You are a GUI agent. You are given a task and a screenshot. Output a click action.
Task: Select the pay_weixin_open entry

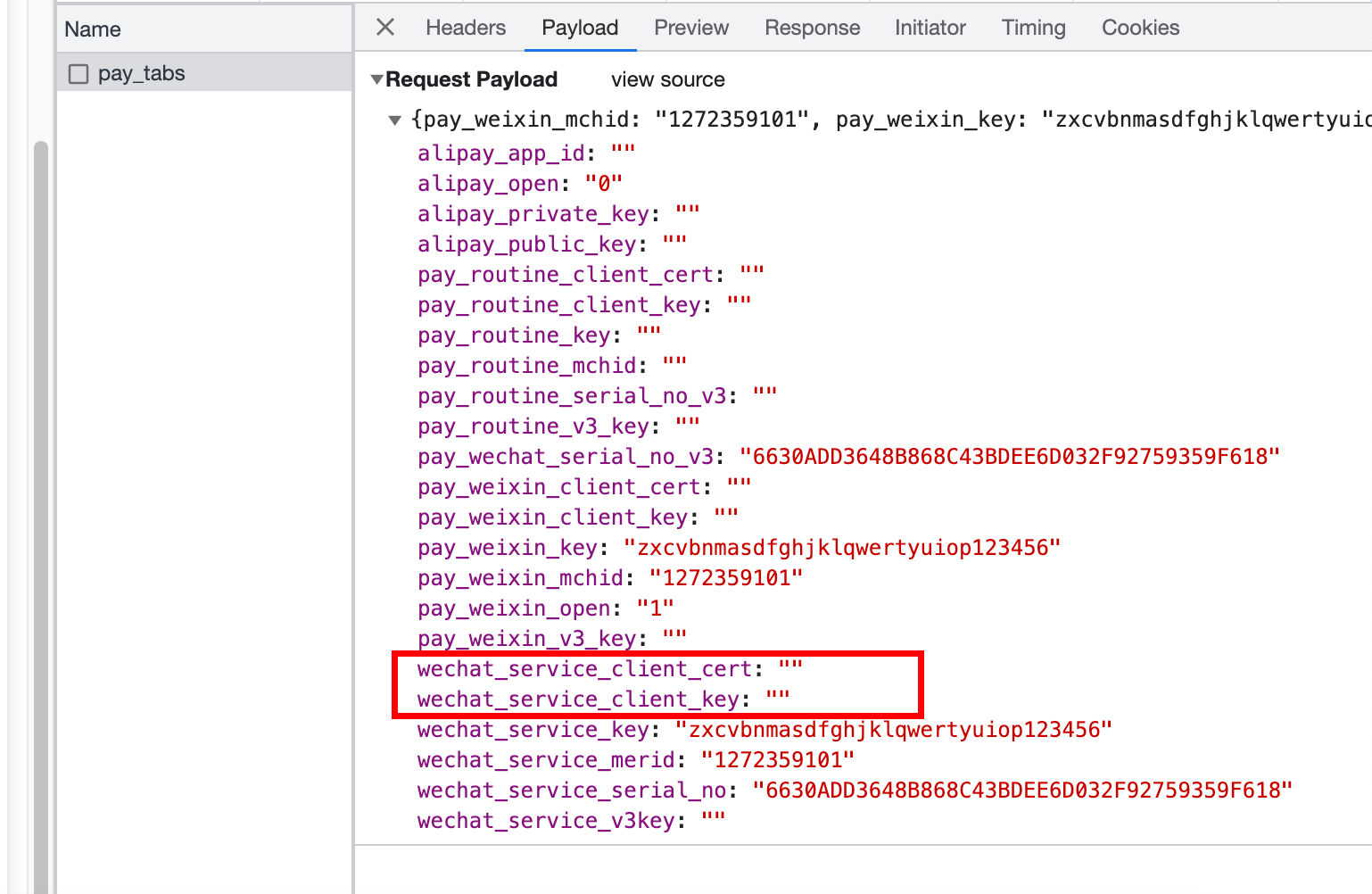[x=546, y=608]
